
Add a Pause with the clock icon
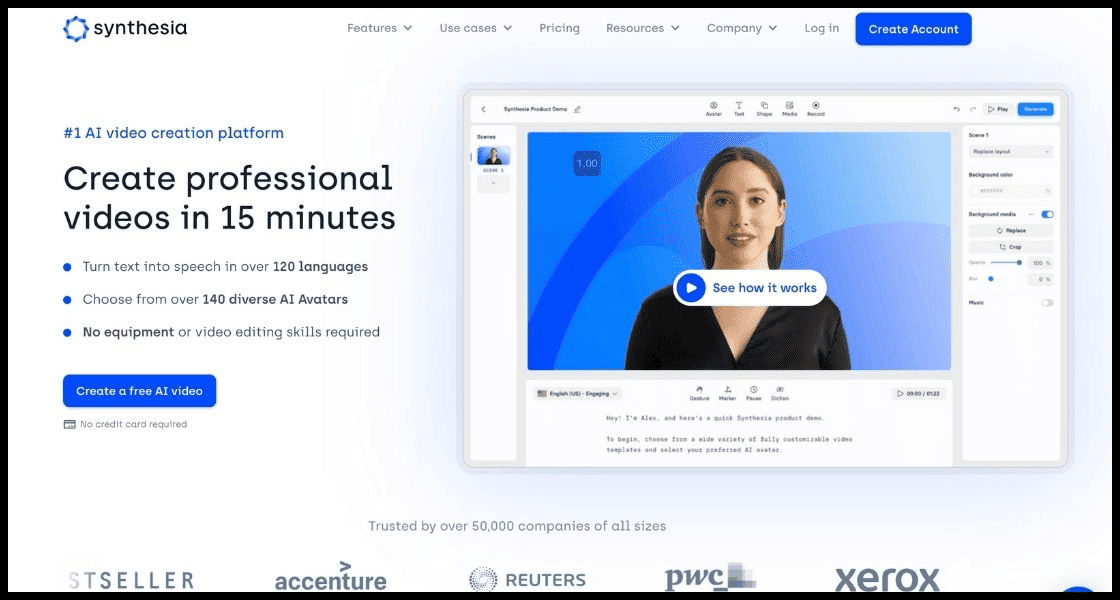753,390
